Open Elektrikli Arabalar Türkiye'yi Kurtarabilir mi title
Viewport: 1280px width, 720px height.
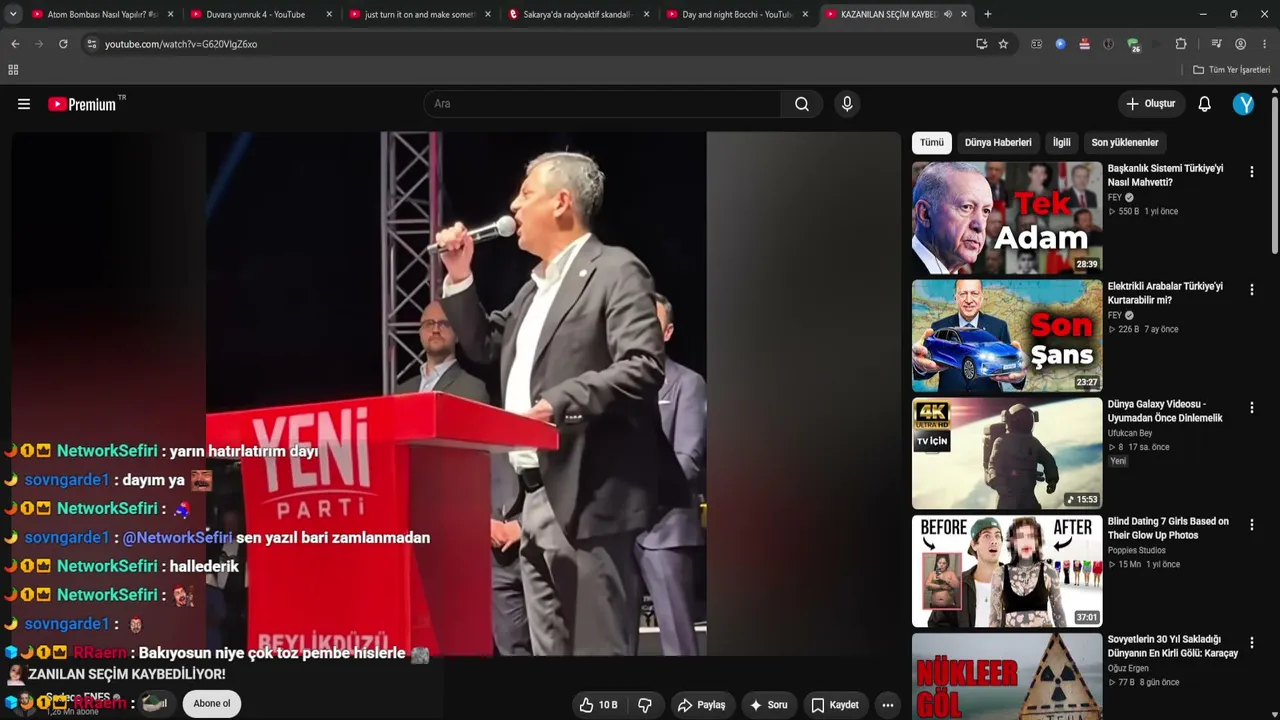point(1166,293)
